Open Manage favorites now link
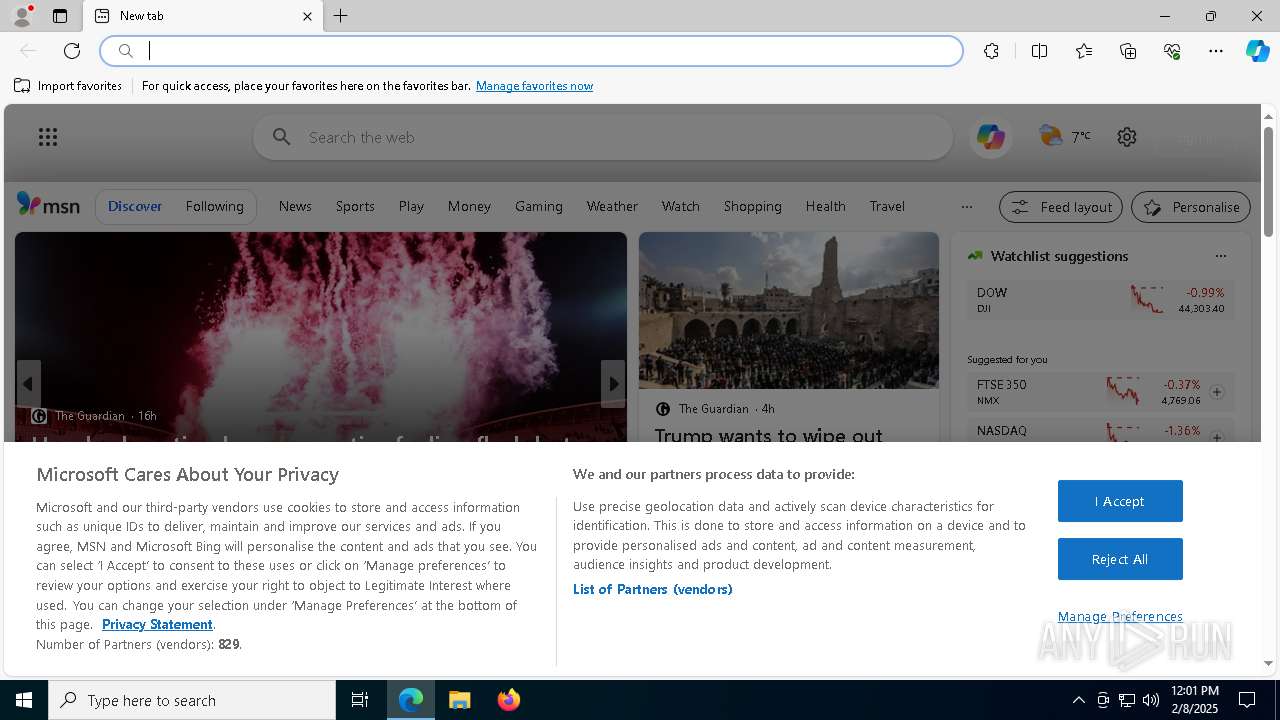 point(534,86)
